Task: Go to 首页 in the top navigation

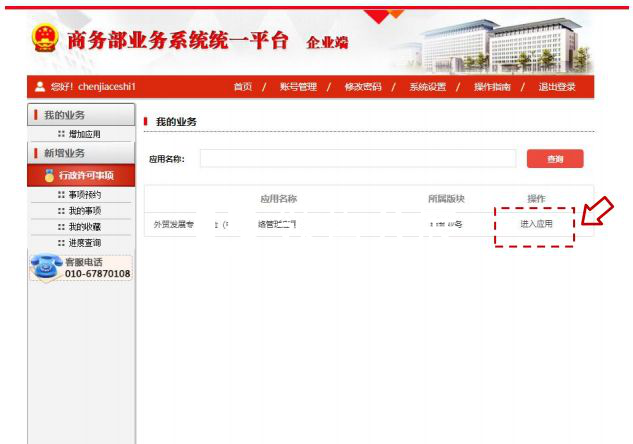Action: (x=242, y=87)
